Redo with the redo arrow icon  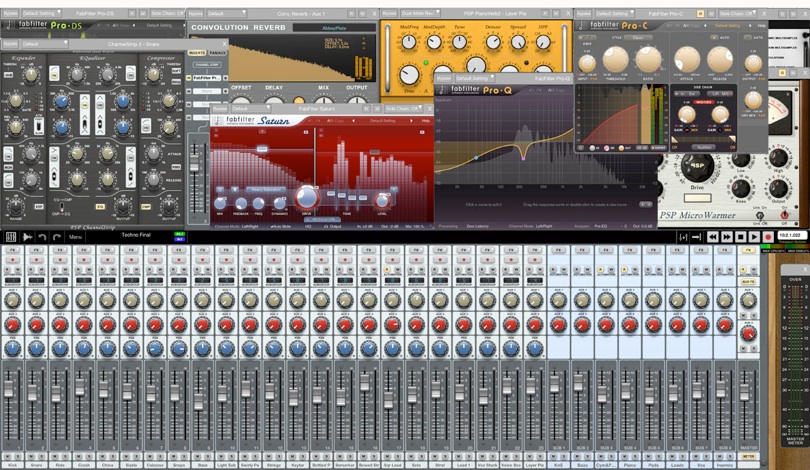pos(57,237)
